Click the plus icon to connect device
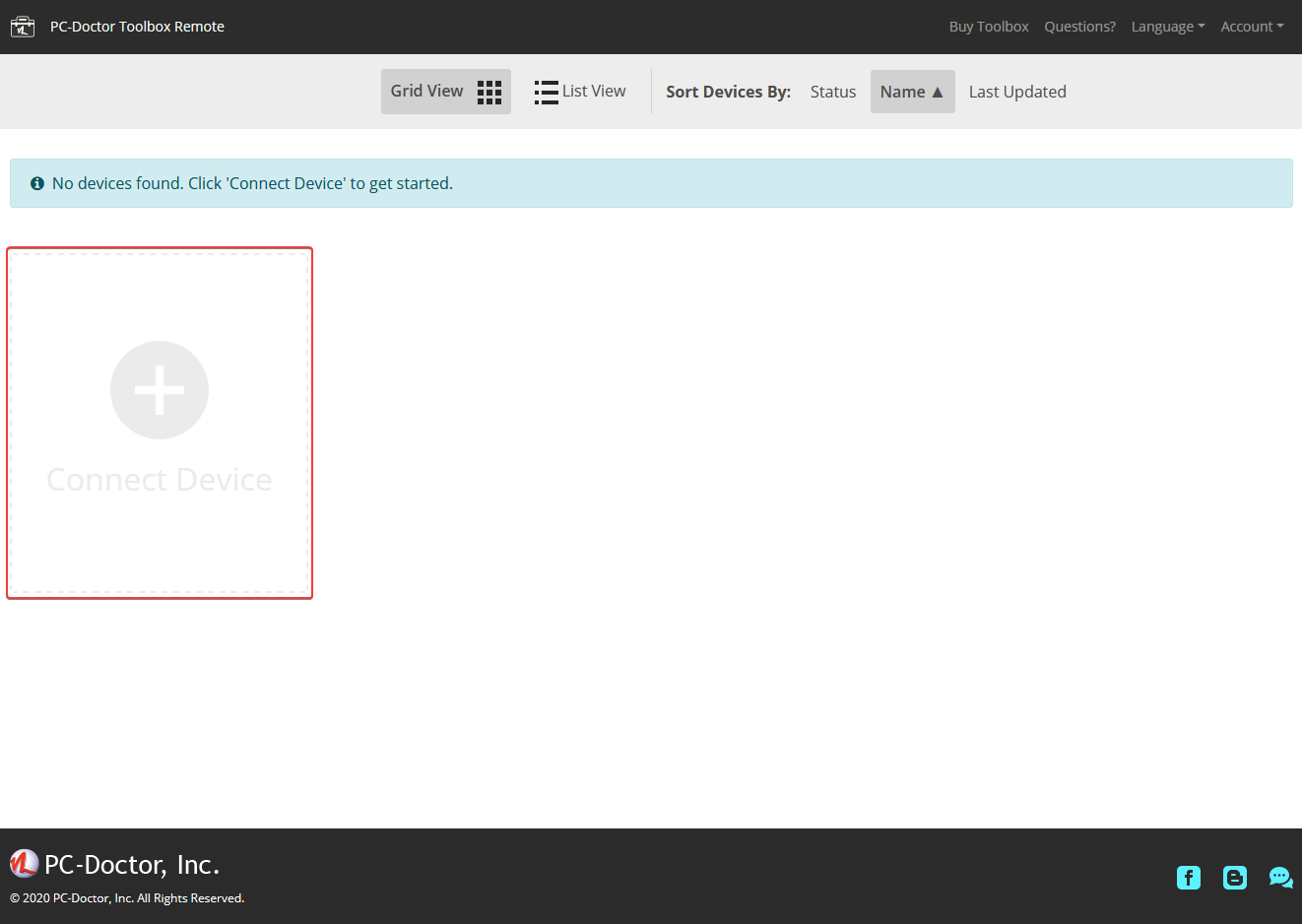 (x=160, y=390)
